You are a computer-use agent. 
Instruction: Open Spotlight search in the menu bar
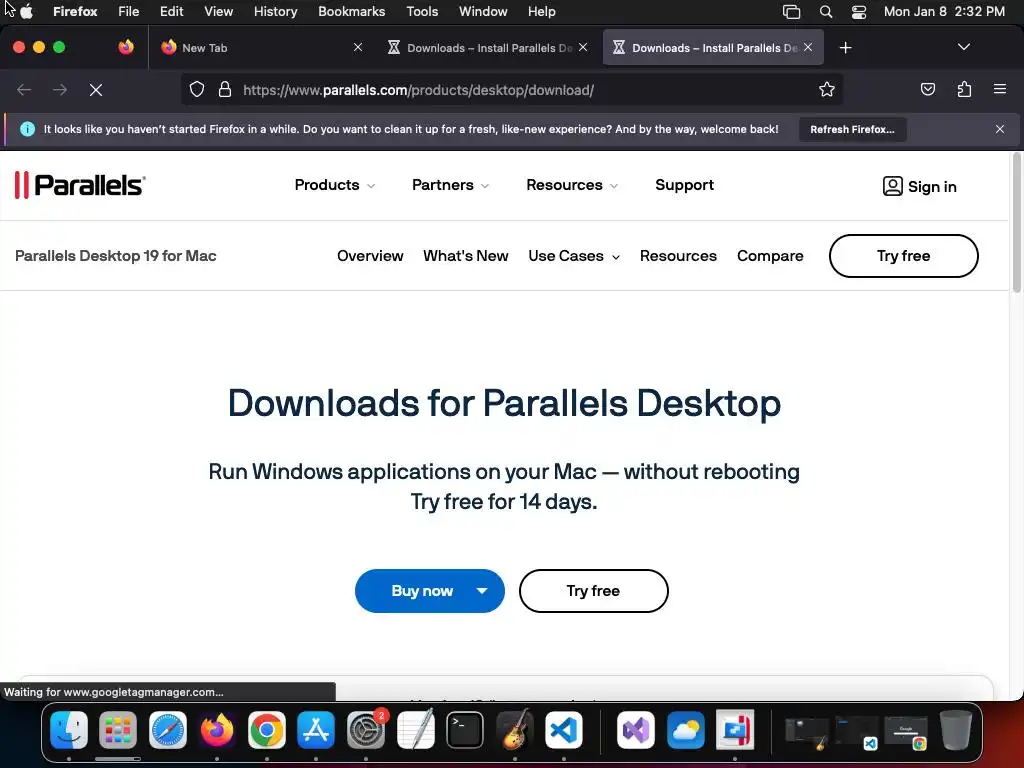click(825, 12)
